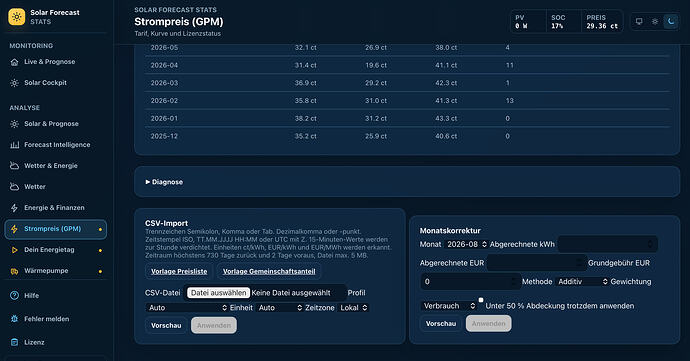Click the cloud icon beside Wetter & Energie
Screen dimensions: 690x361
[x=15, y=166]
